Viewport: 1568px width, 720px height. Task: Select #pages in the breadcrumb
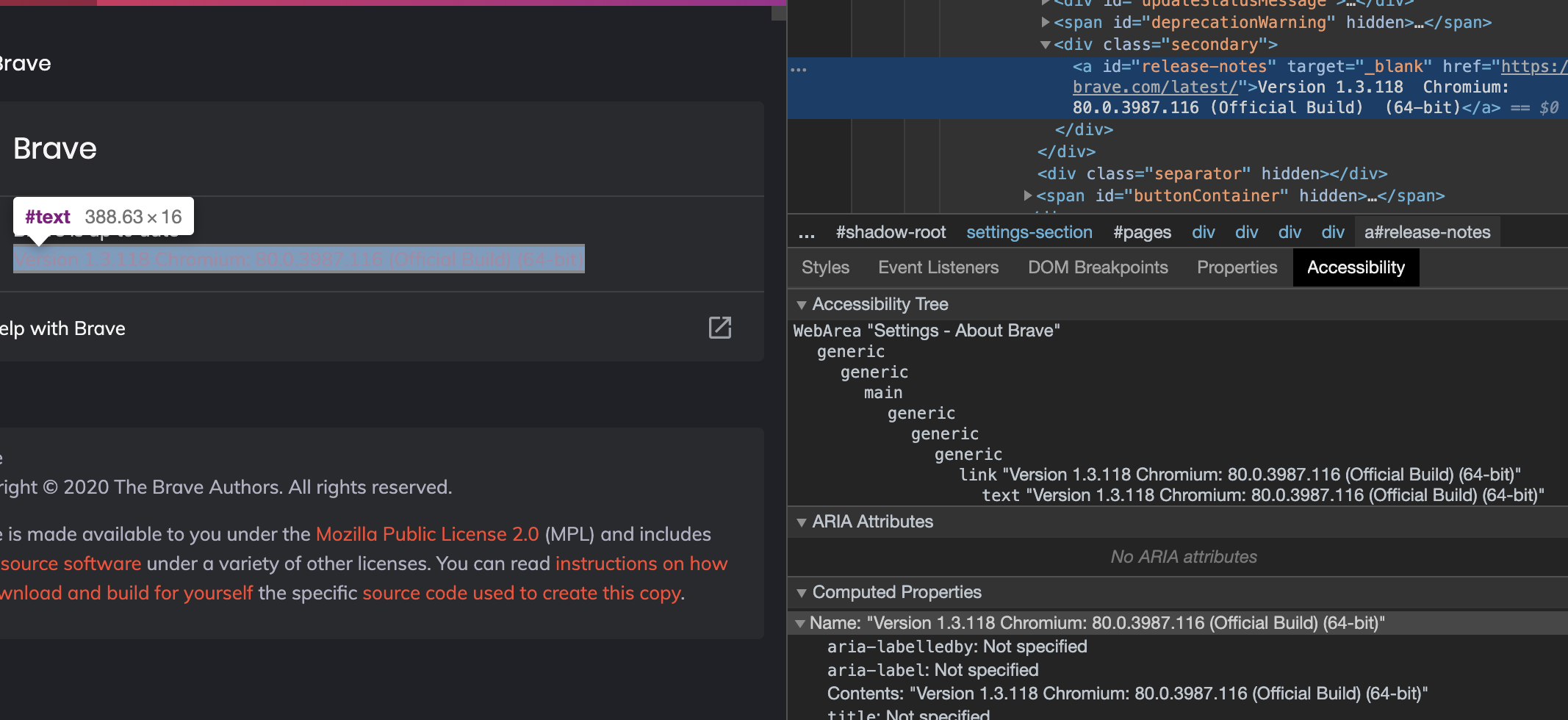click(1142, 232)
